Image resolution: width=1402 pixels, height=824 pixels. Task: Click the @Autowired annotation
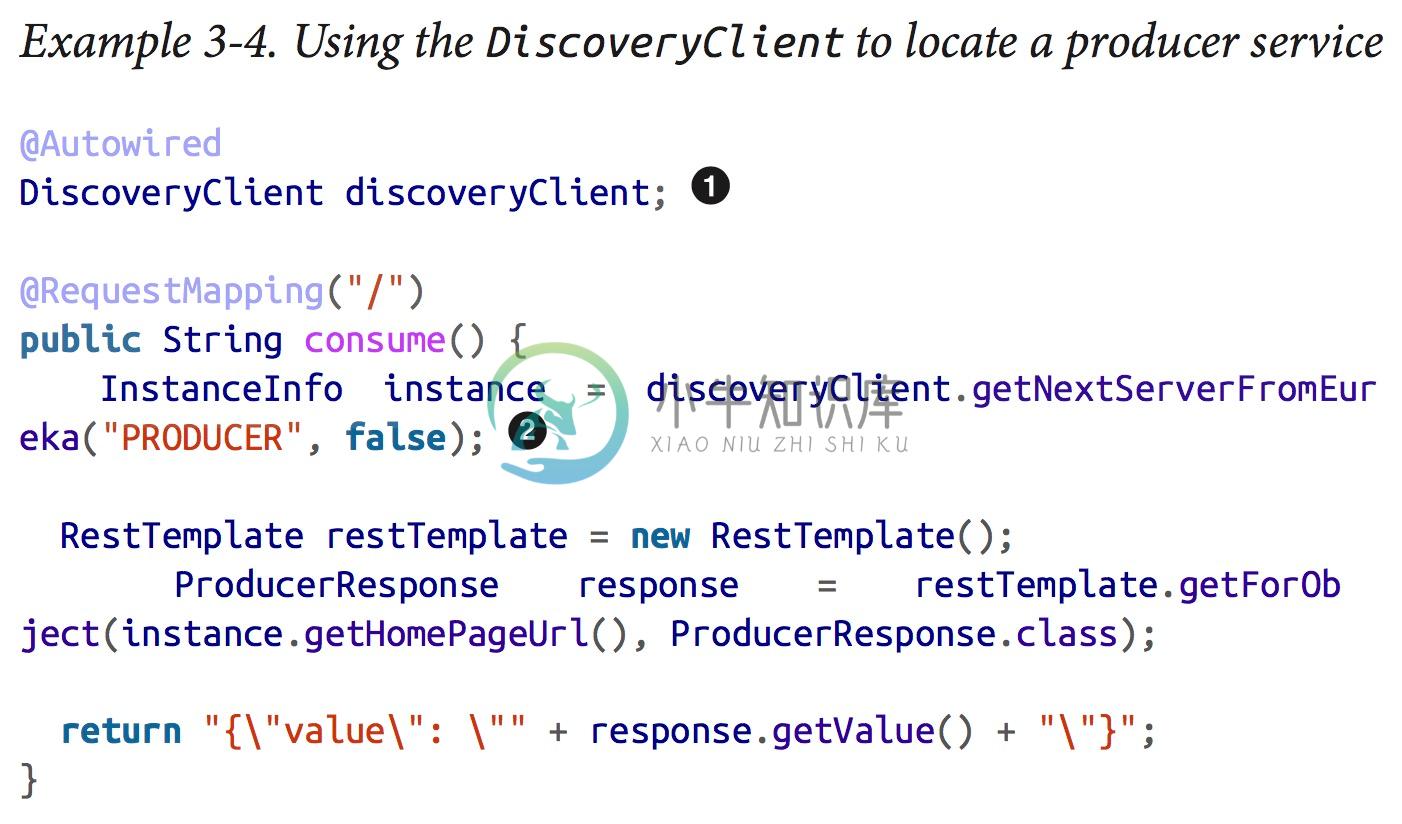pos(120,143)
